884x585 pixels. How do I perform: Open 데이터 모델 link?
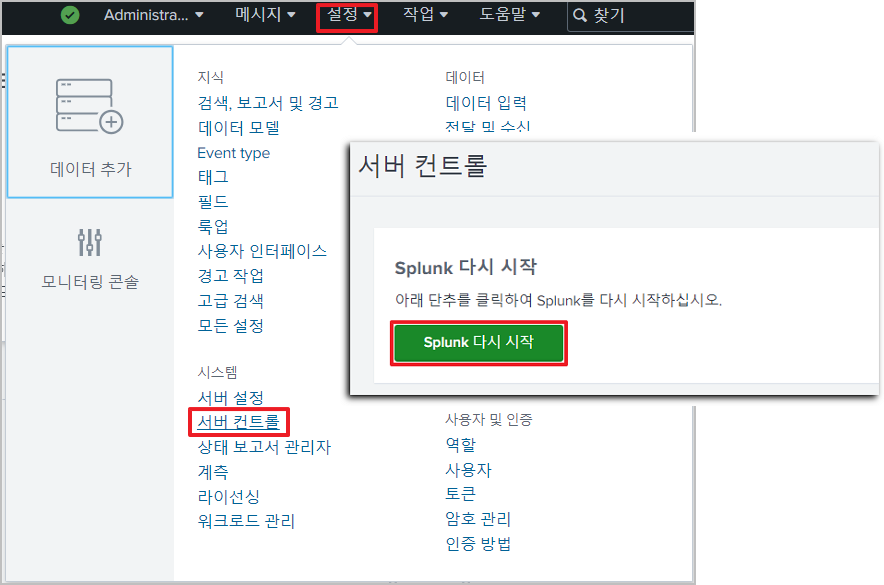[x=238, y=128]
